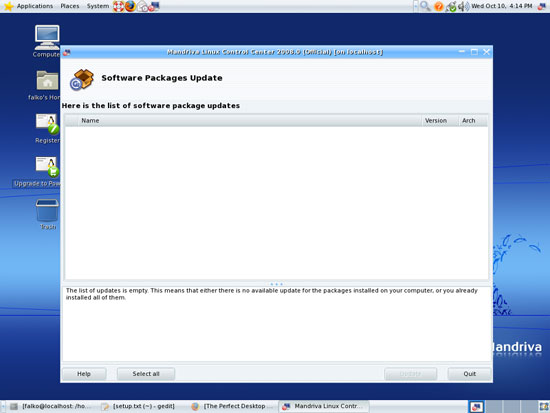Click the window menu icon in title bar
This screenshot has width=550, height=413.
(x=67, y=52)
